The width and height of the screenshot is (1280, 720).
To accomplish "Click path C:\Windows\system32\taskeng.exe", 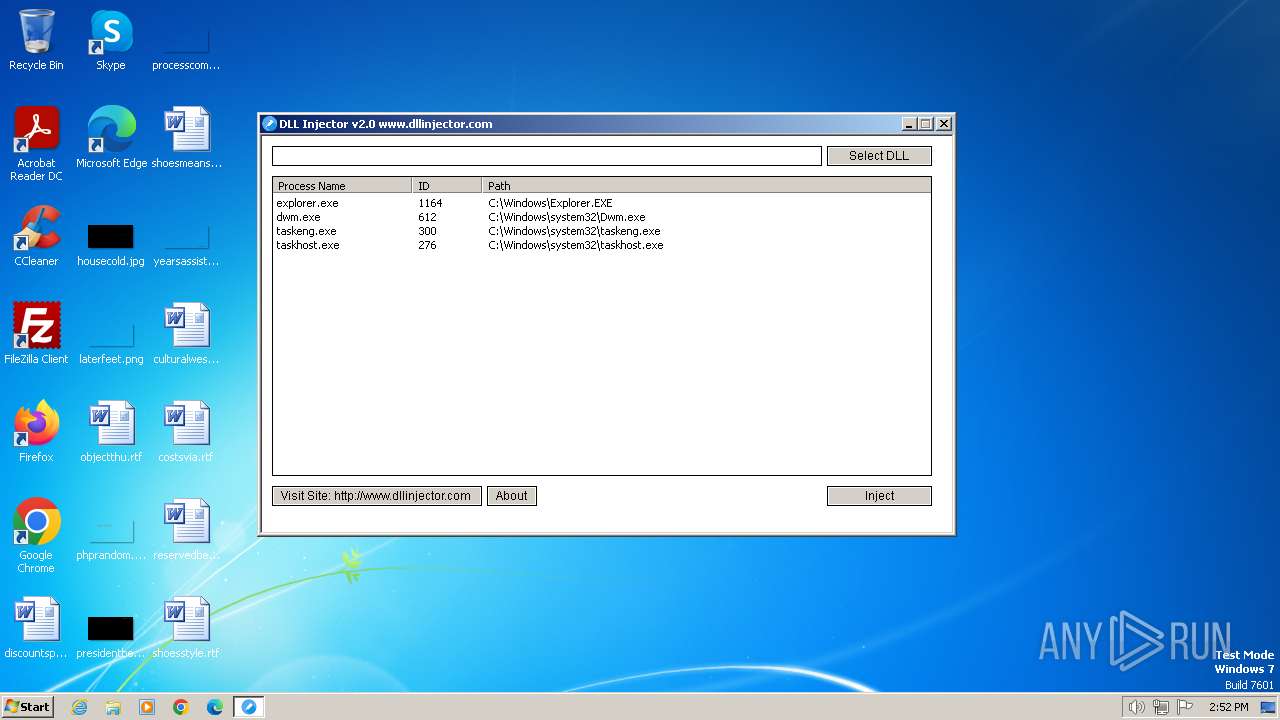I will (574, 231).
